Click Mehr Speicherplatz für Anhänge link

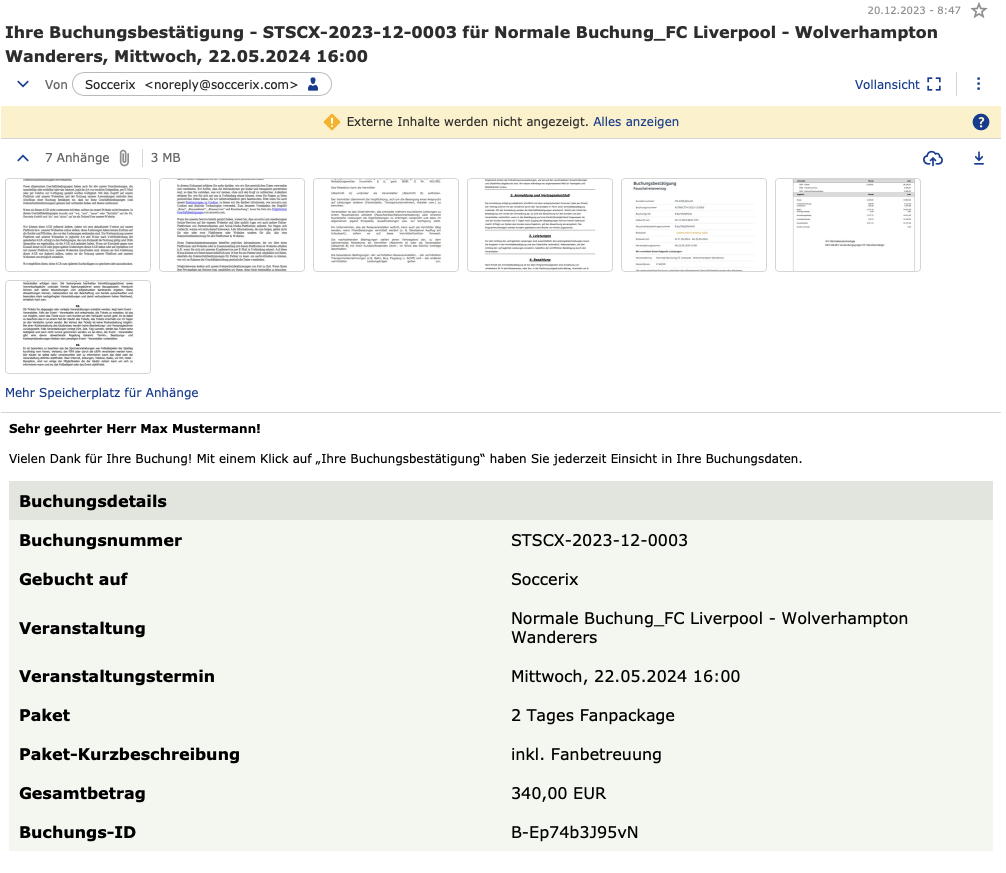pos(102,393)
